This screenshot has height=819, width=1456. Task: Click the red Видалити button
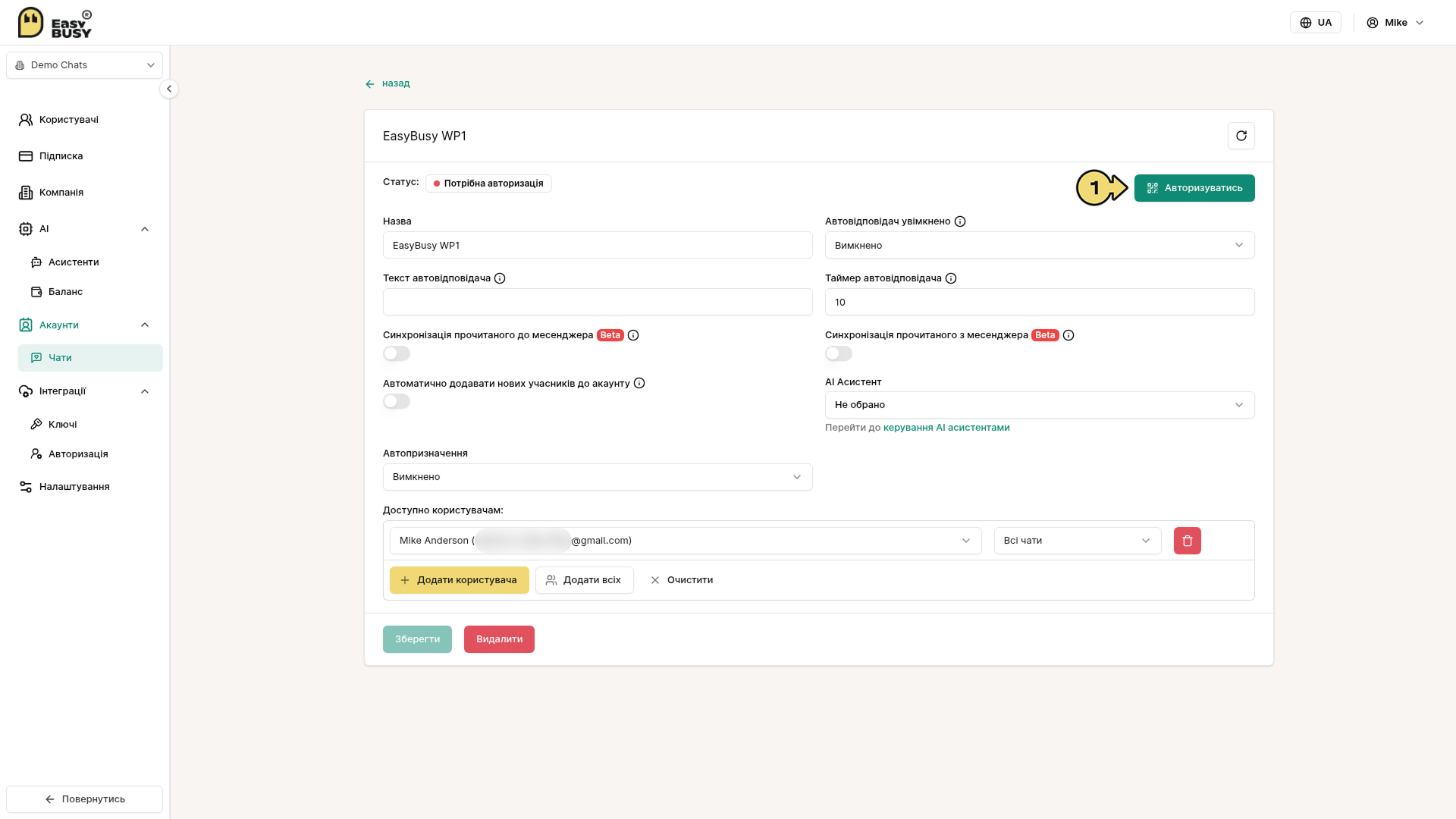click(499, 639)
